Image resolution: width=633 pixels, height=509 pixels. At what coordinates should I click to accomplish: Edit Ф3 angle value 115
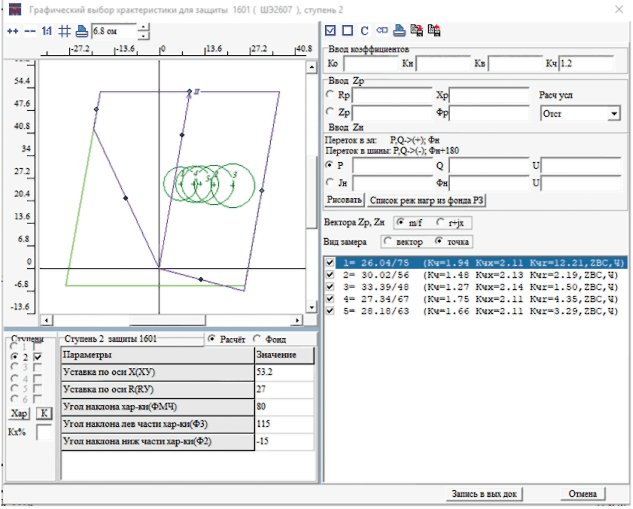pyautogui.click(x=284, y=424)
